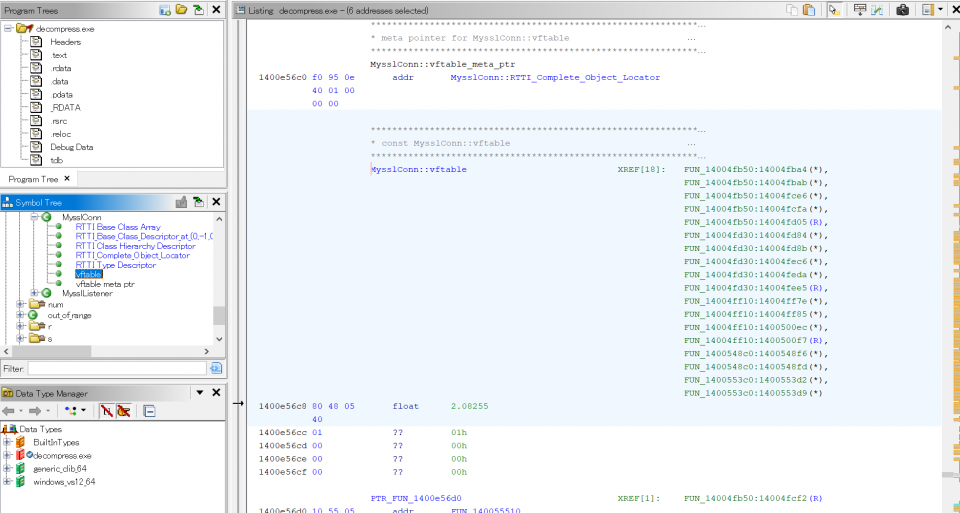
Task: Collapse the decompress.exe root in Program Trees
Action: (9, 29)
